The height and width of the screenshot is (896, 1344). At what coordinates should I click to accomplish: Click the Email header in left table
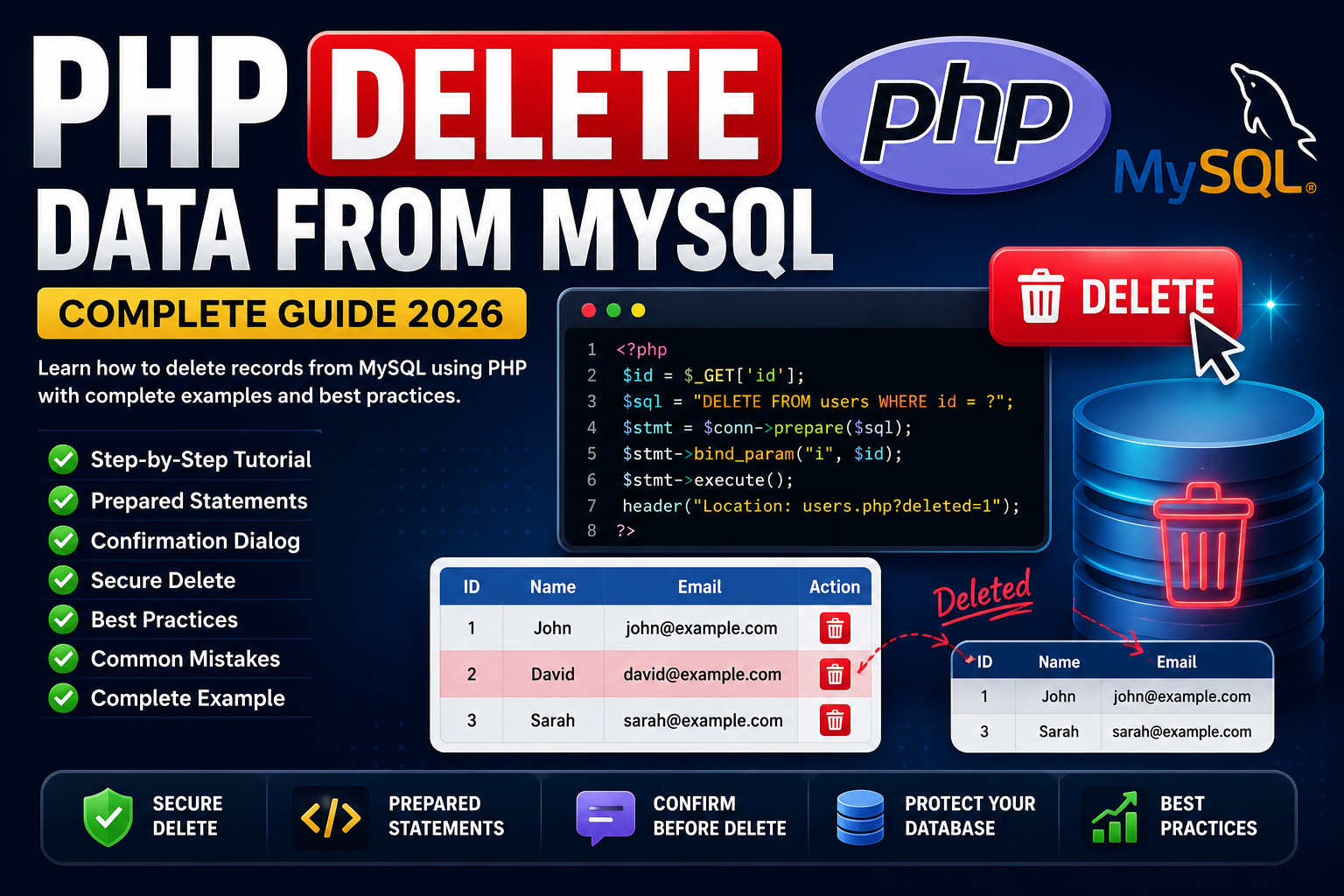(x=700, y=587)
